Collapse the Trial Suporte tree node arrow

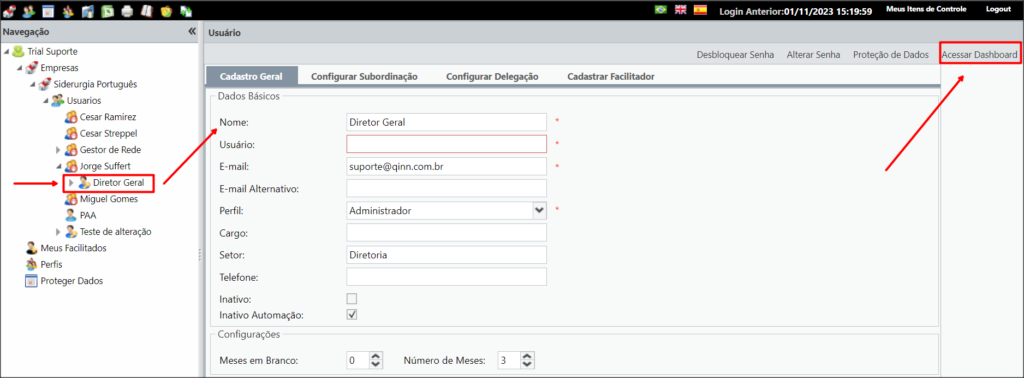coord(6,51)
